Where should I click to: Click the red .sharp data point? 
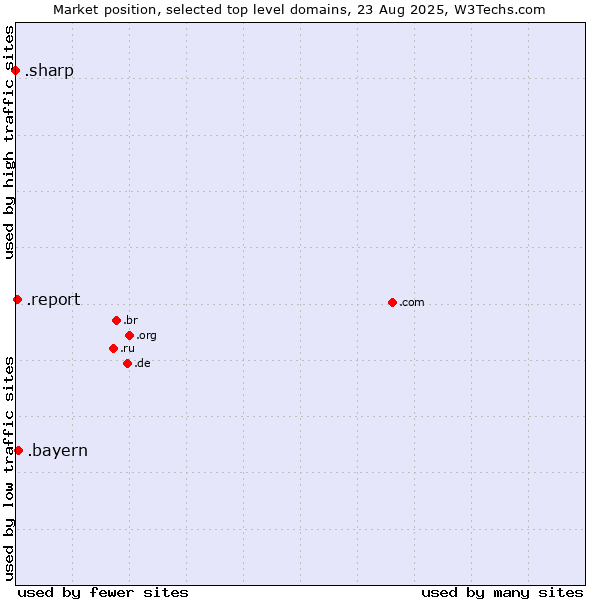coord(16,71)
